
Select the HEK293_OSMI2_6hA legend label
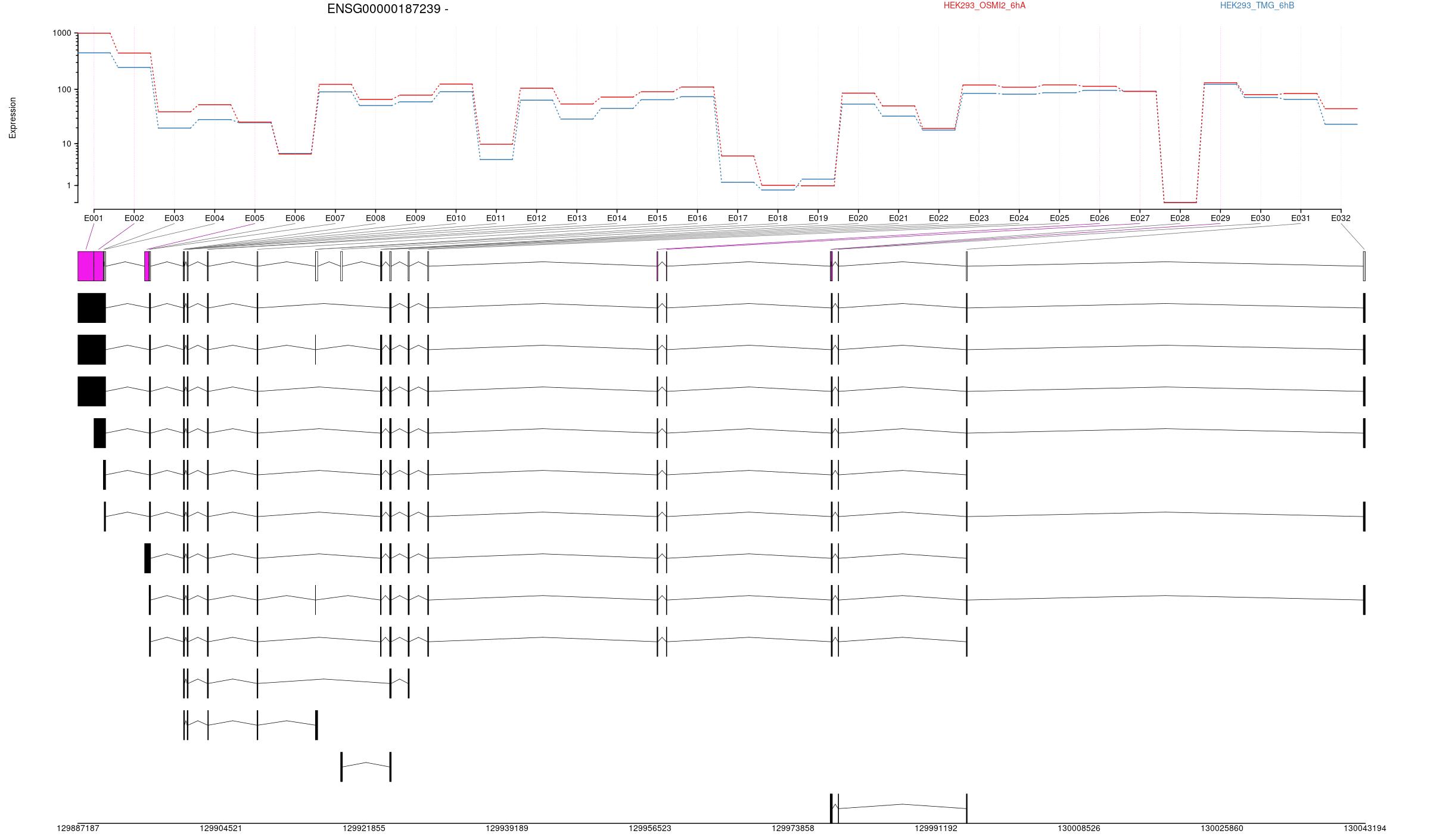point(984,5)
